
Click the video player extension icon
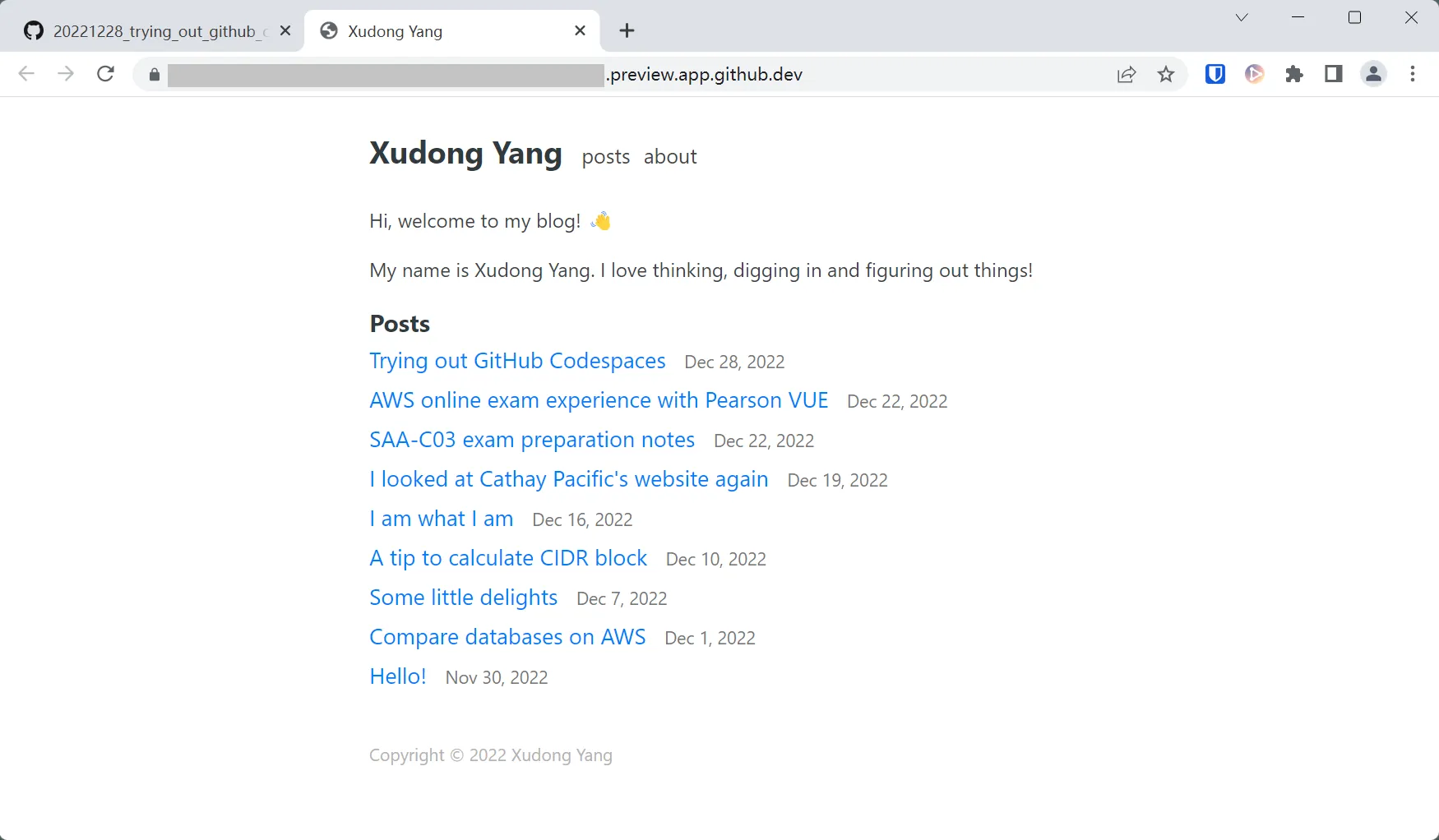[x=1254, y=74]
